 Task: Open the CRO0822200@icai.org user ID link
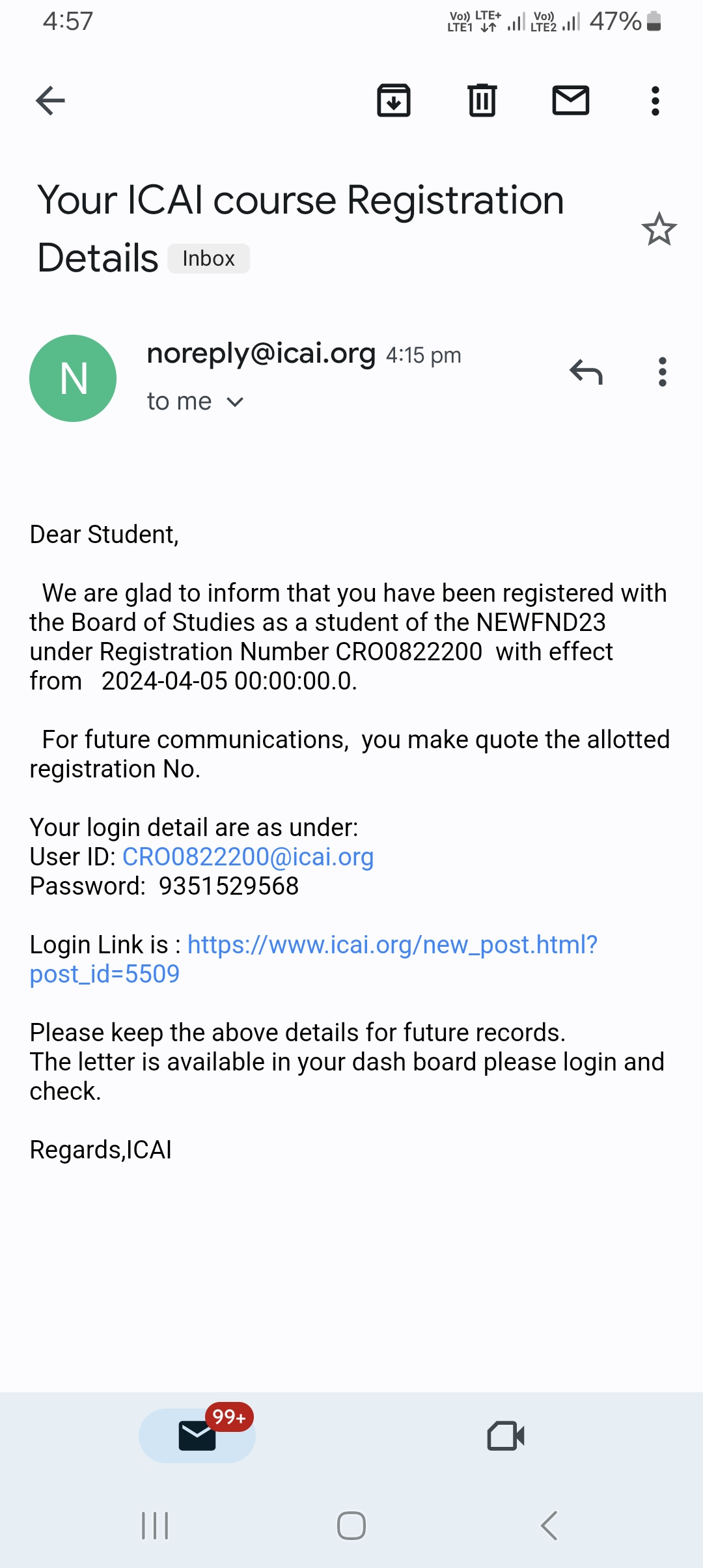(248, 857)
